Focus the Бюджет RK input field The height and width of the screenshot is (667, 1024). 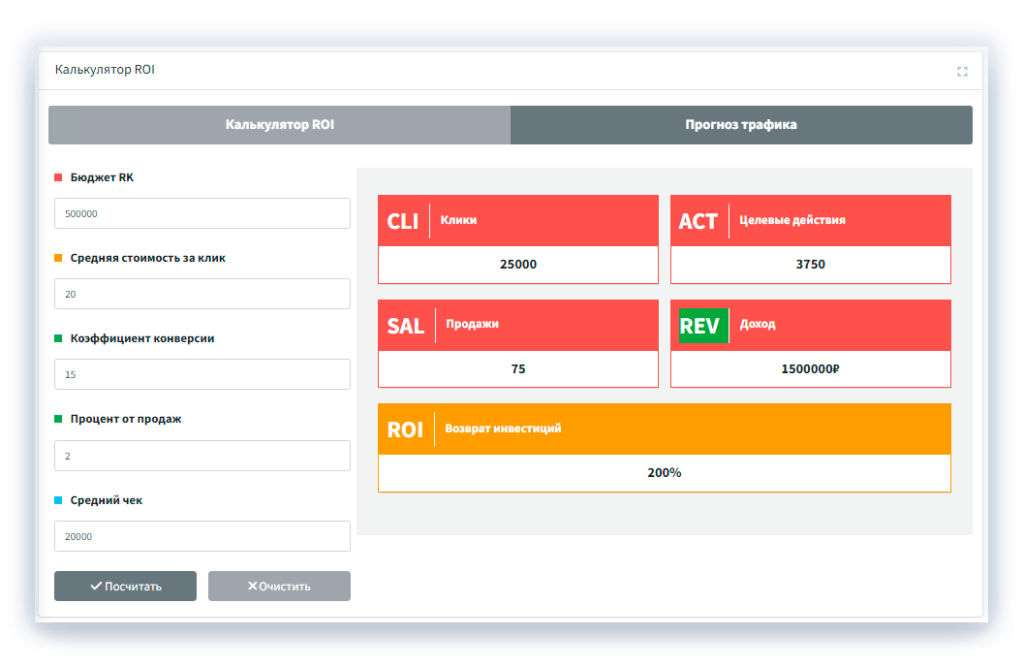202,213
